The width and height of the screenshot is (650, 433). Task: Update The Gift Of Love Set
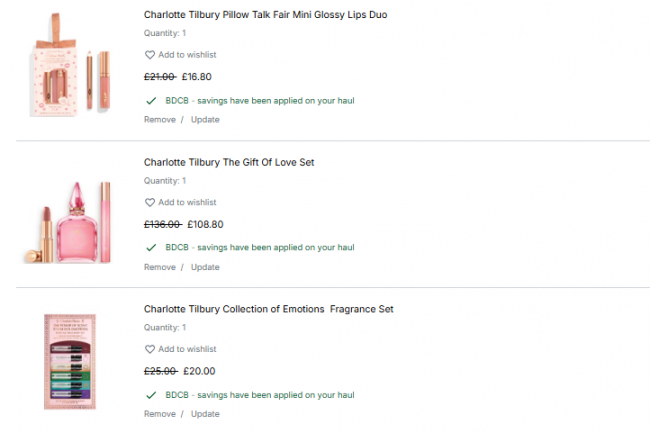point(205,267)
